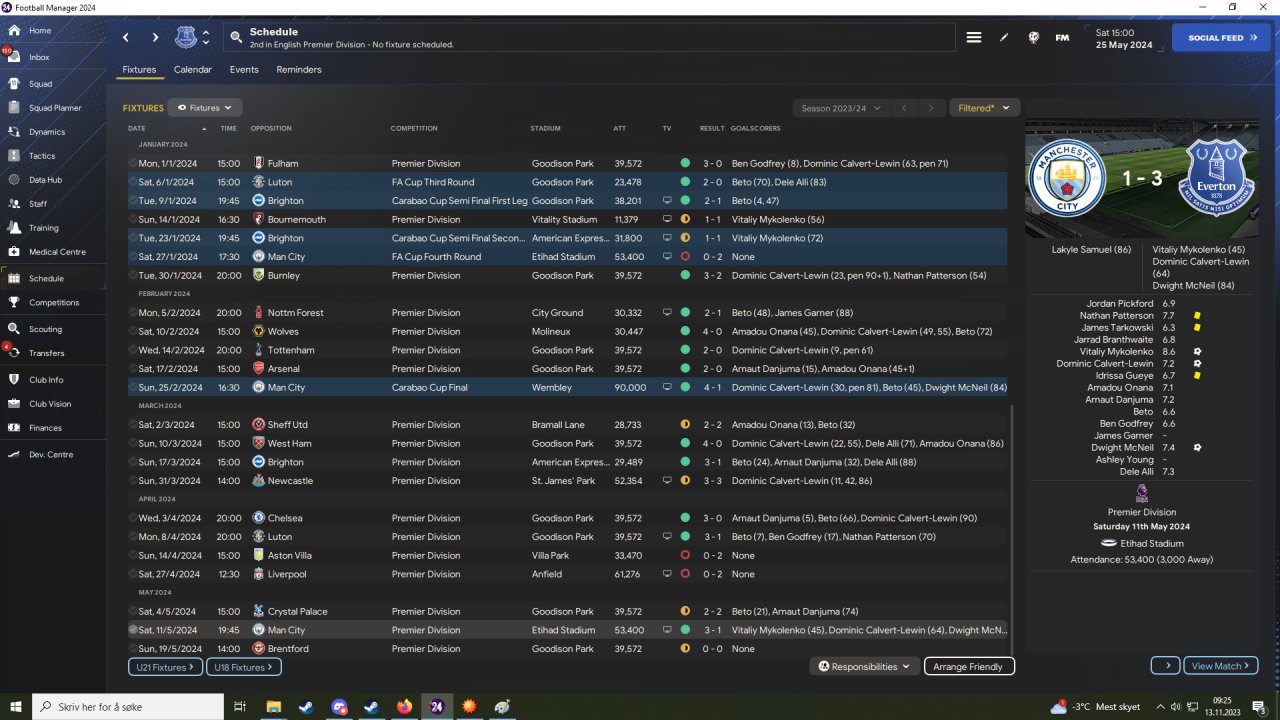
Task: Open the Filtered* filter dropdown
Action: (x=984, y=108)
